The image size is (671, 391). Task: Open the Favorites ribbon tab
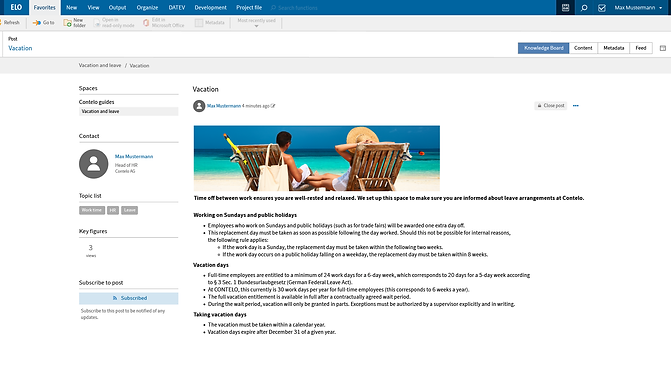point(45,8)
